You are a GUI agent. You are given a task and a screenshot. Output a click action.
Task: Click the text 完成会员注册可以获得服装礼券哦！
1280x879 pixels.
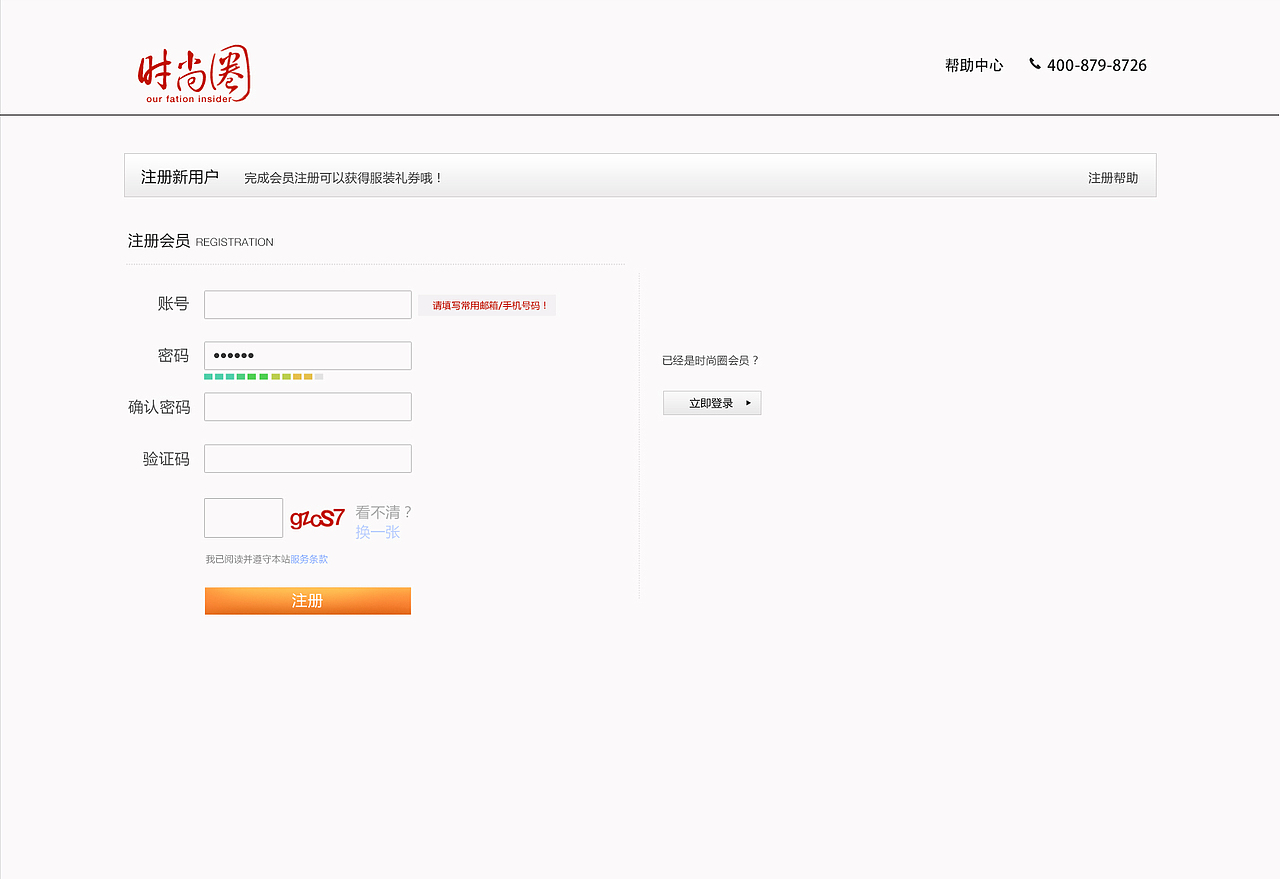(344, 178)
